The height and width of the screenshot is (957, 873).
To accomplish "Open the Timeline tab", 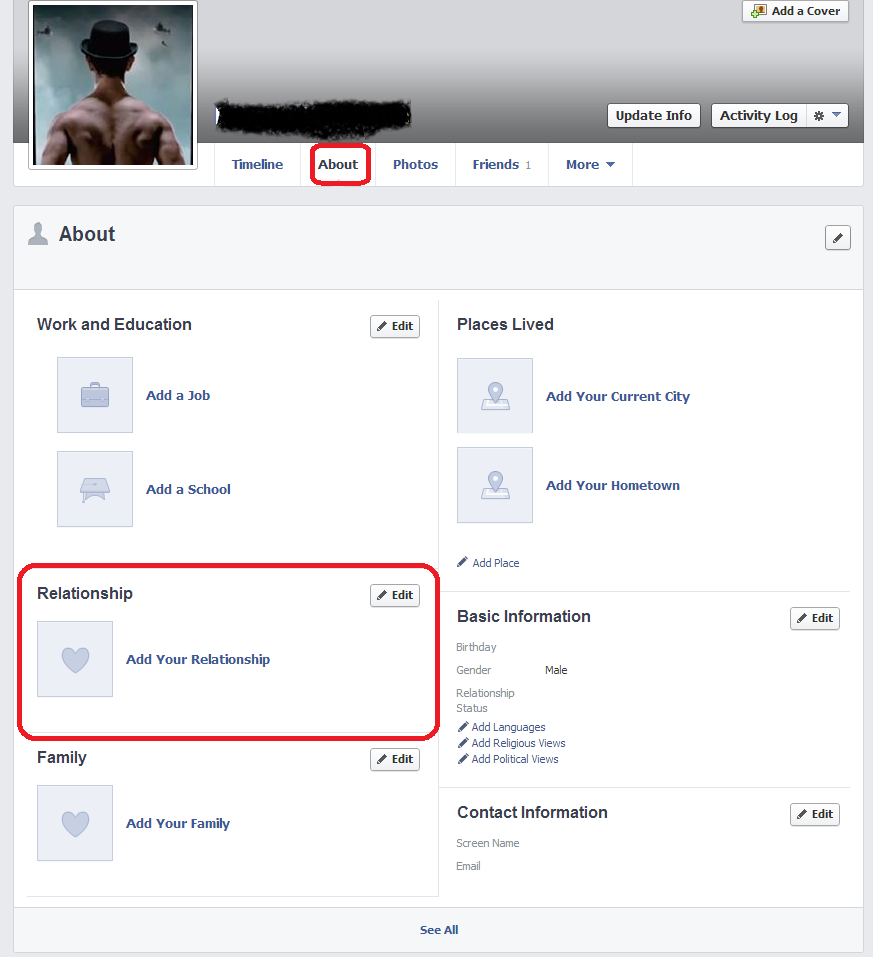I will coord(257,165).
